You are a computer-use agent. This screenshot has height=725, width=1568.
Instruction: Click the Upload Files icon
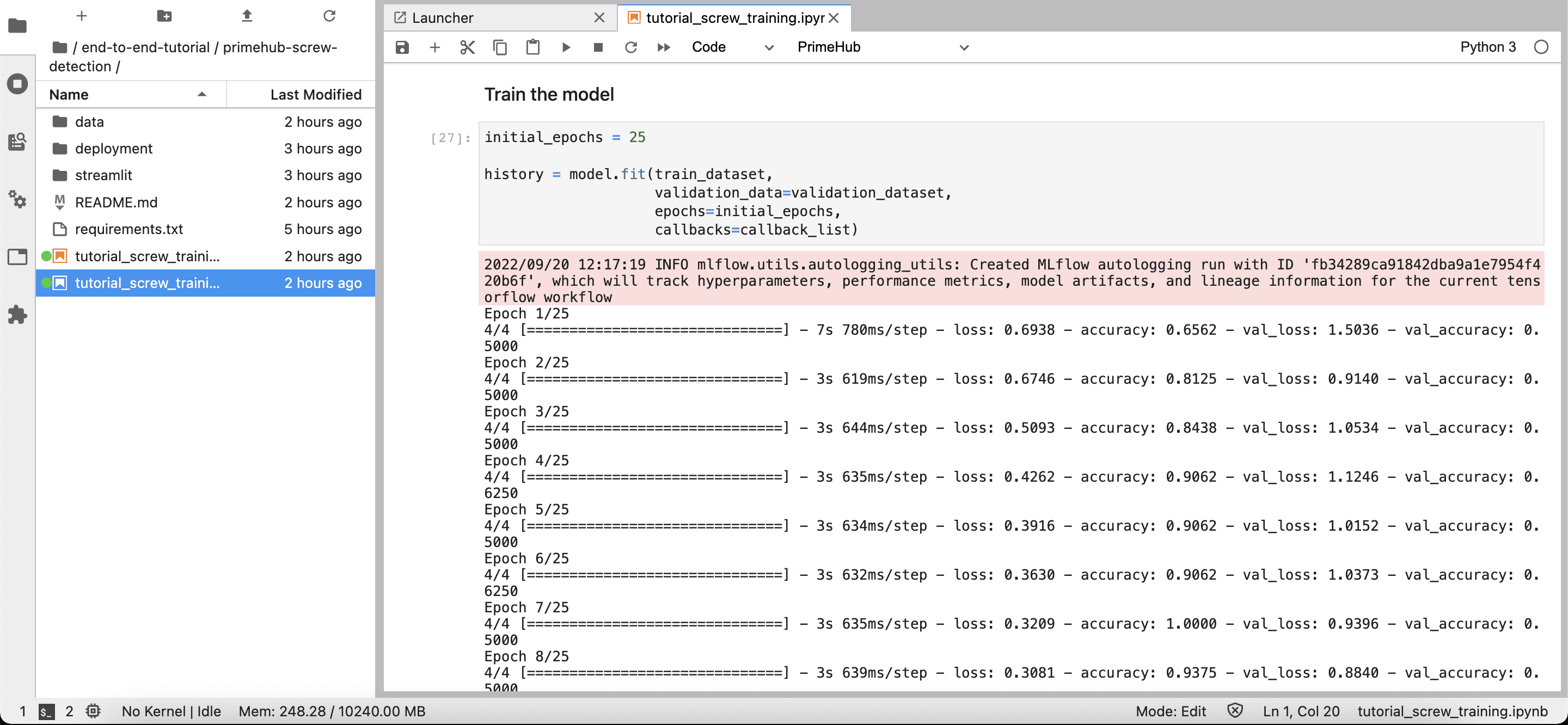pyautogui.click(x=247, y=15)
